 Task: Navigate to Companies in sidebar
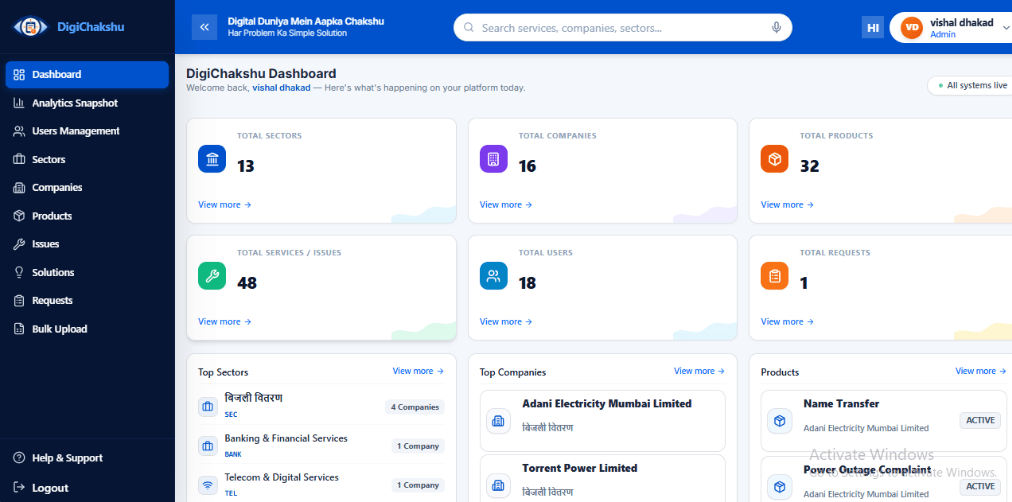click(87, 188)
